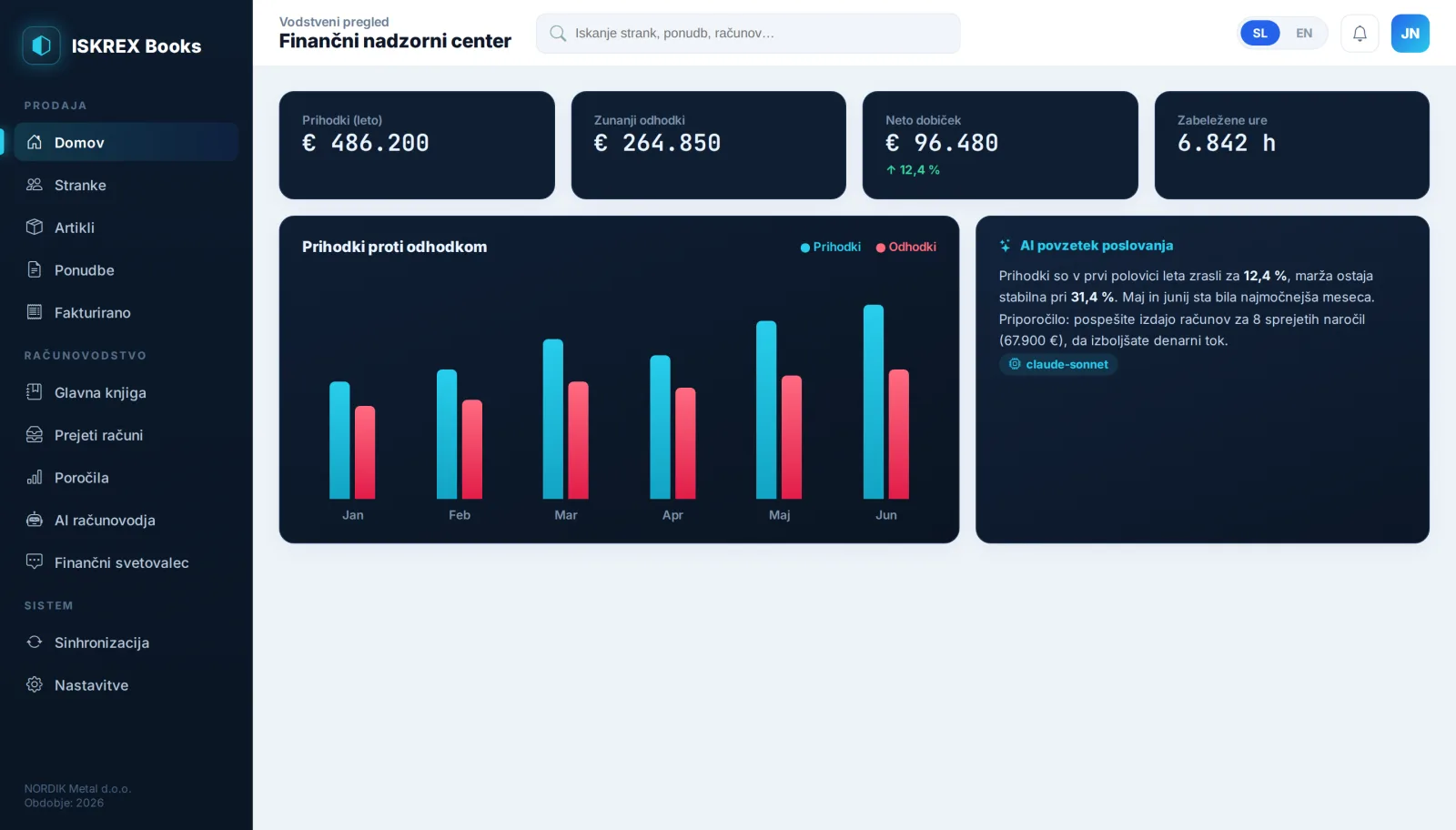Click 'Prihodki proti odhodkom' chart title
1456x830 pixels.
(x=395, y=247)
